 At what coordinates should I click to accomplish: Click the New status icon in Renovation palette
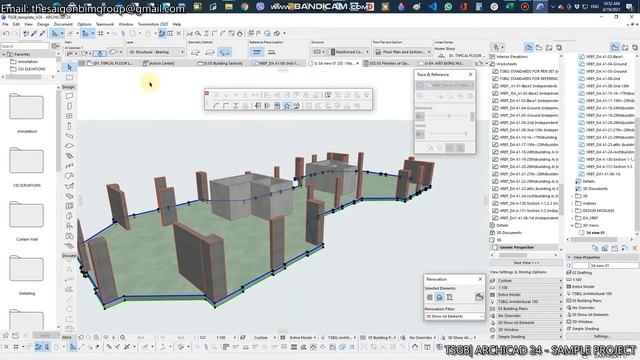[449, 297]
